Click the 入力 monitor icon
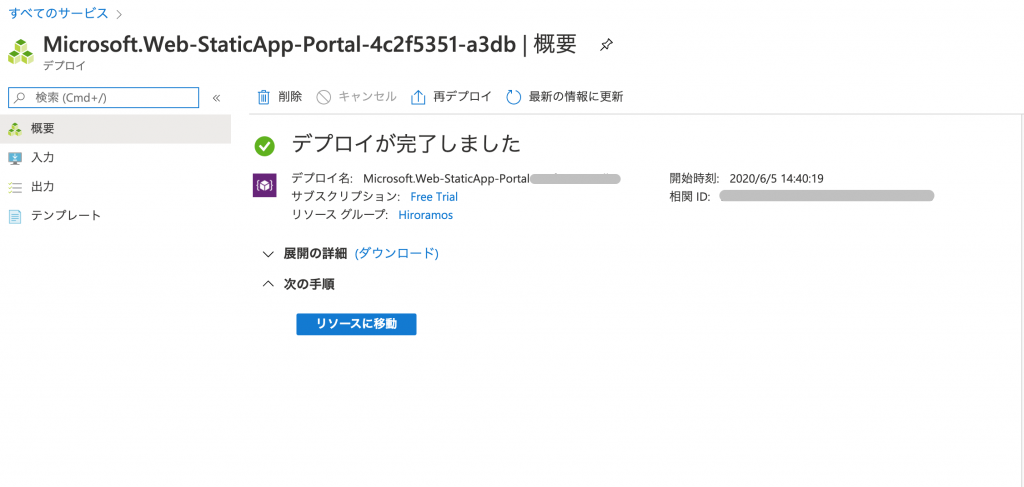This screenshot has height=487, width=1024. coord(15,158)
